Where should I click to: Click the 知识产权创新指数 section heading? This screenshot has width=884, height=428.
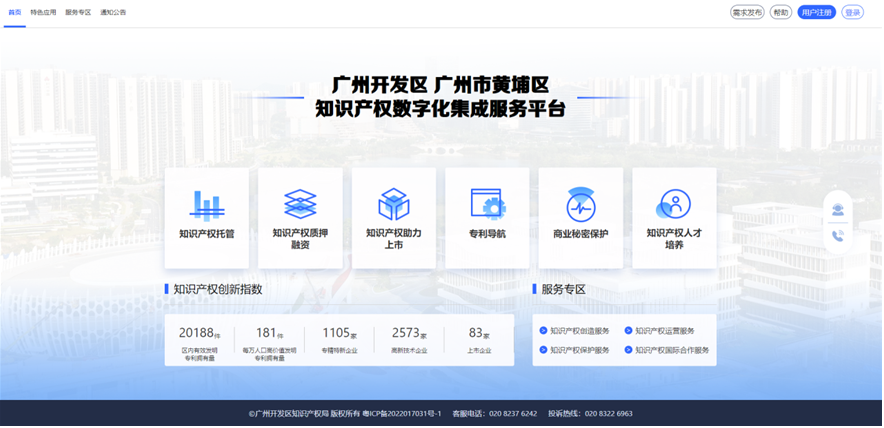click(218, 289)
